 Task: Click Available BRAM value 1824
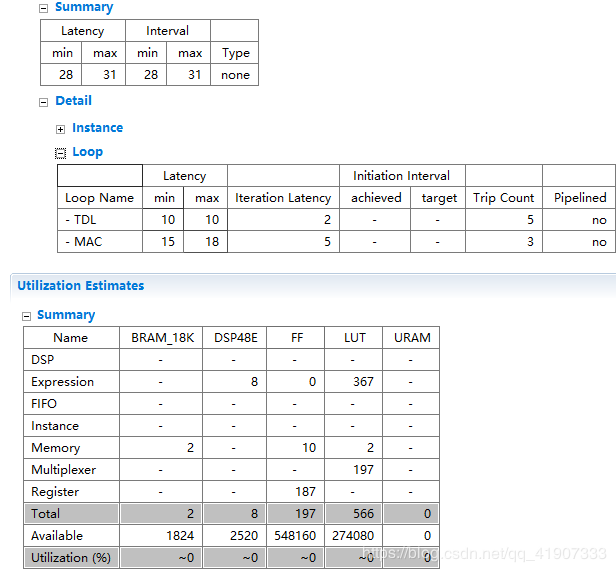(x=161, y=535)
